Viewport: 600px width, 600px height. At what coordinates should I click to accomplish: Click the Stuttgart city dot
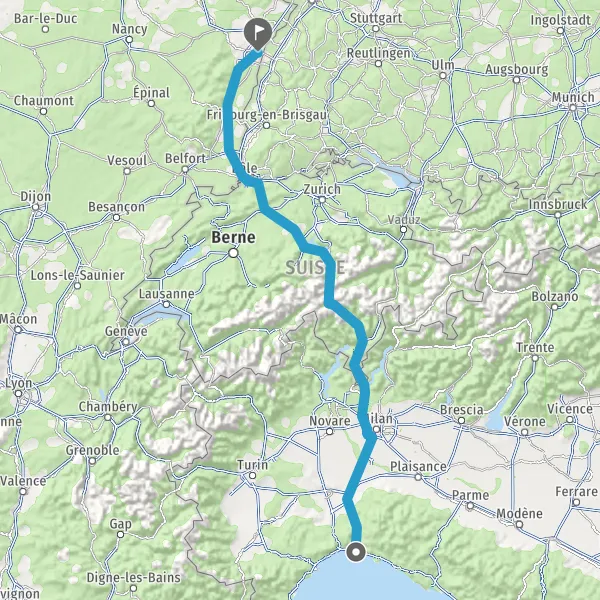click(x=376, y=29)
